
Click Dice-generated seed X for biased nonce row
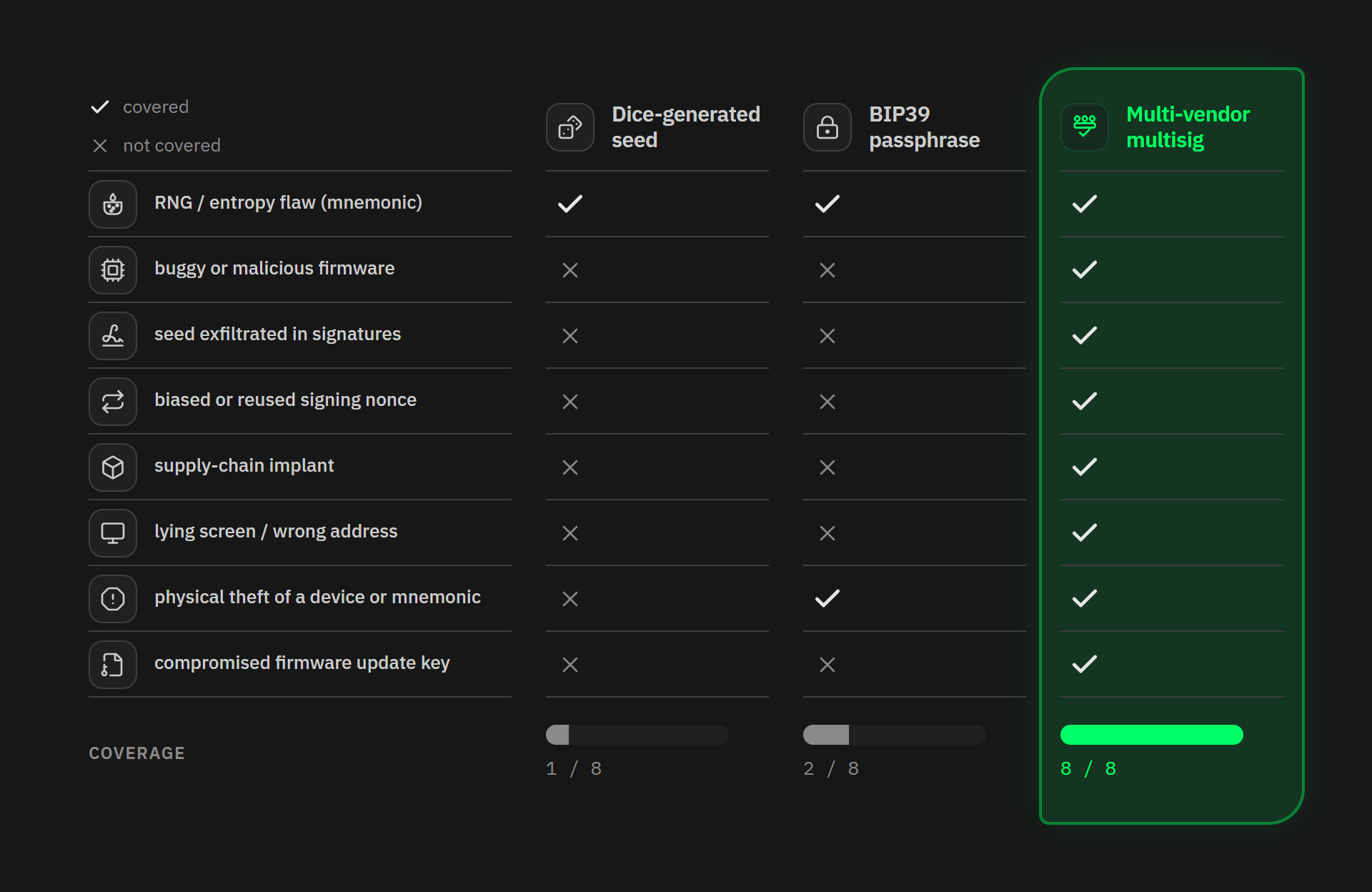(570, 402)
